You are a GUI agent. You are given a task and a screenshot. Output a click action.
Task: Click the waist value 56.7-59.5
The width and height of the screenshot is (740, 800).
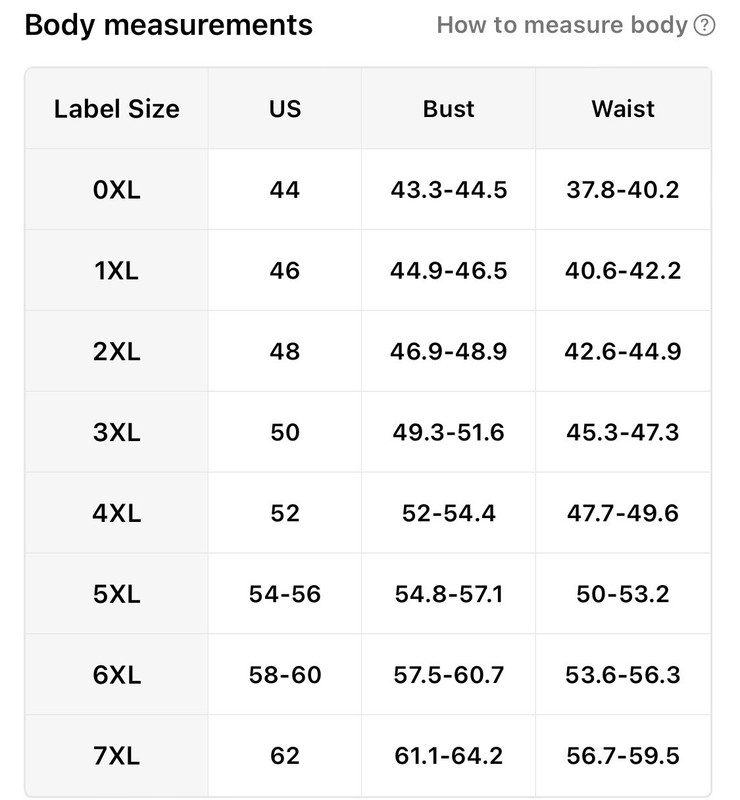623,755
